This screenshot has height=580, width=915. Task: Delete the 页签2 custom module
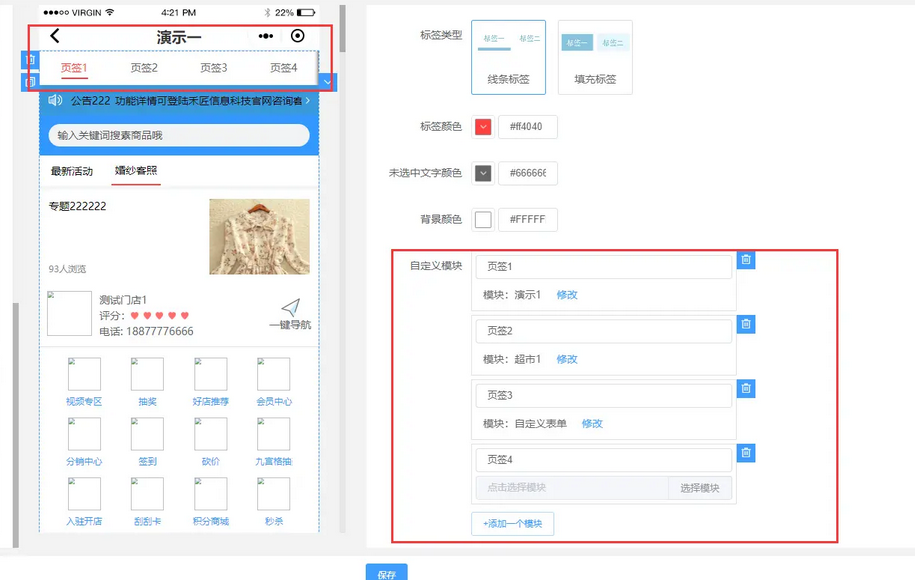coord(746,324)
